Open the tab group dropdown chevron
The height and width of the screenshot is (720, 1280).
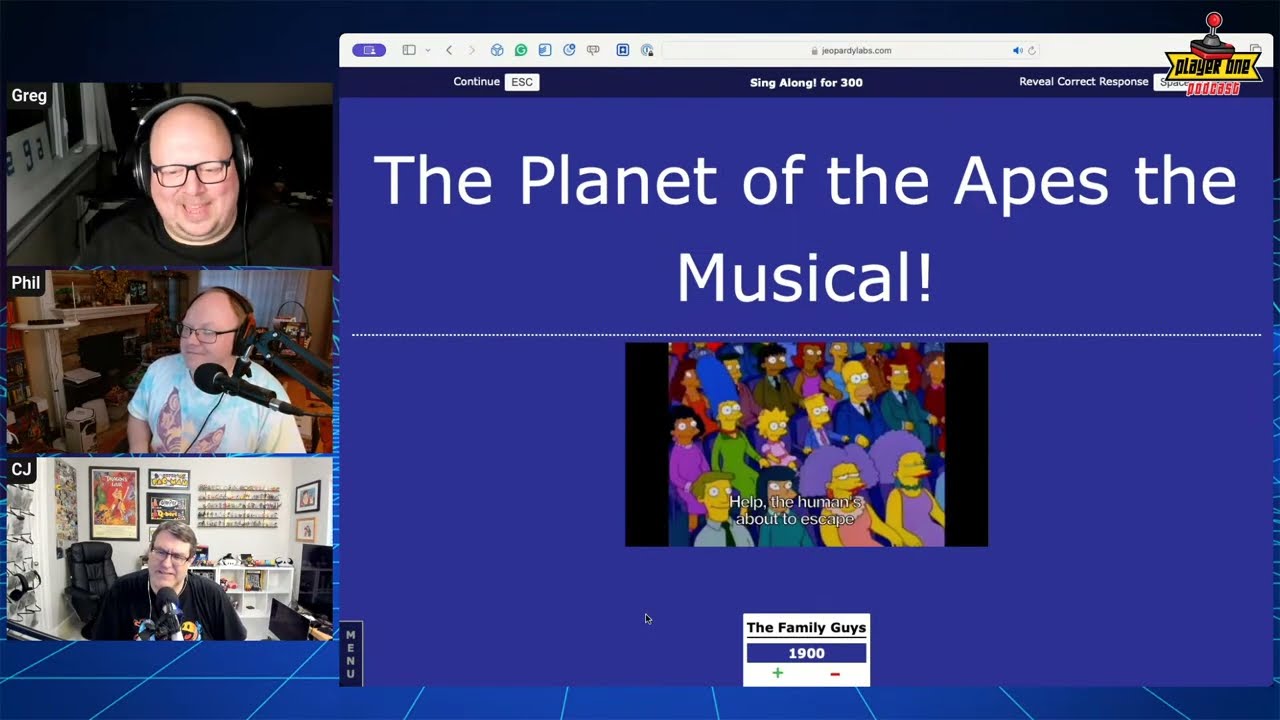coord(427,50)
